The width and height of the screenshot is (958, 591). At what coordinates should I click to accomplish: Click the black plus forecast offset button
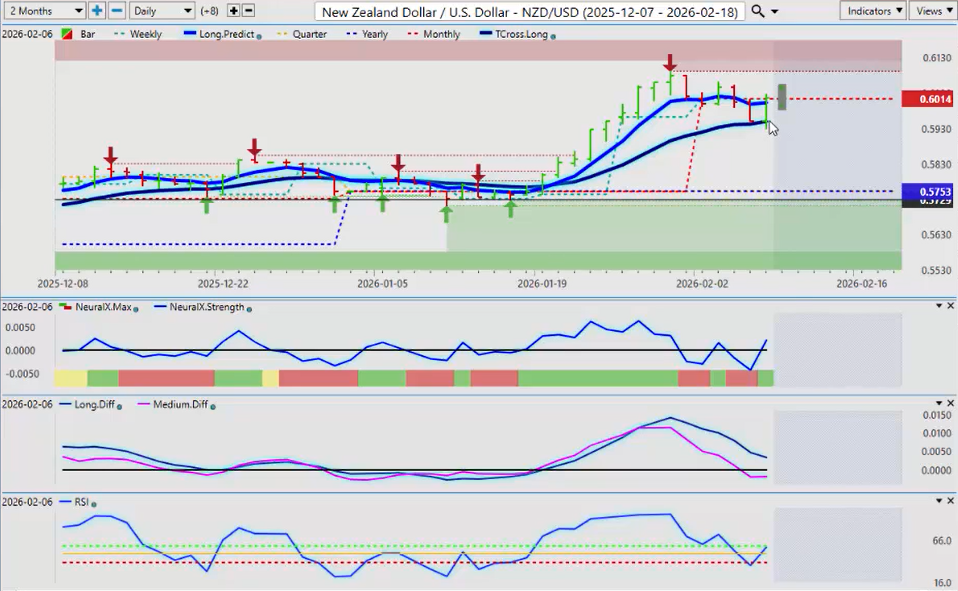coord(234,11)
